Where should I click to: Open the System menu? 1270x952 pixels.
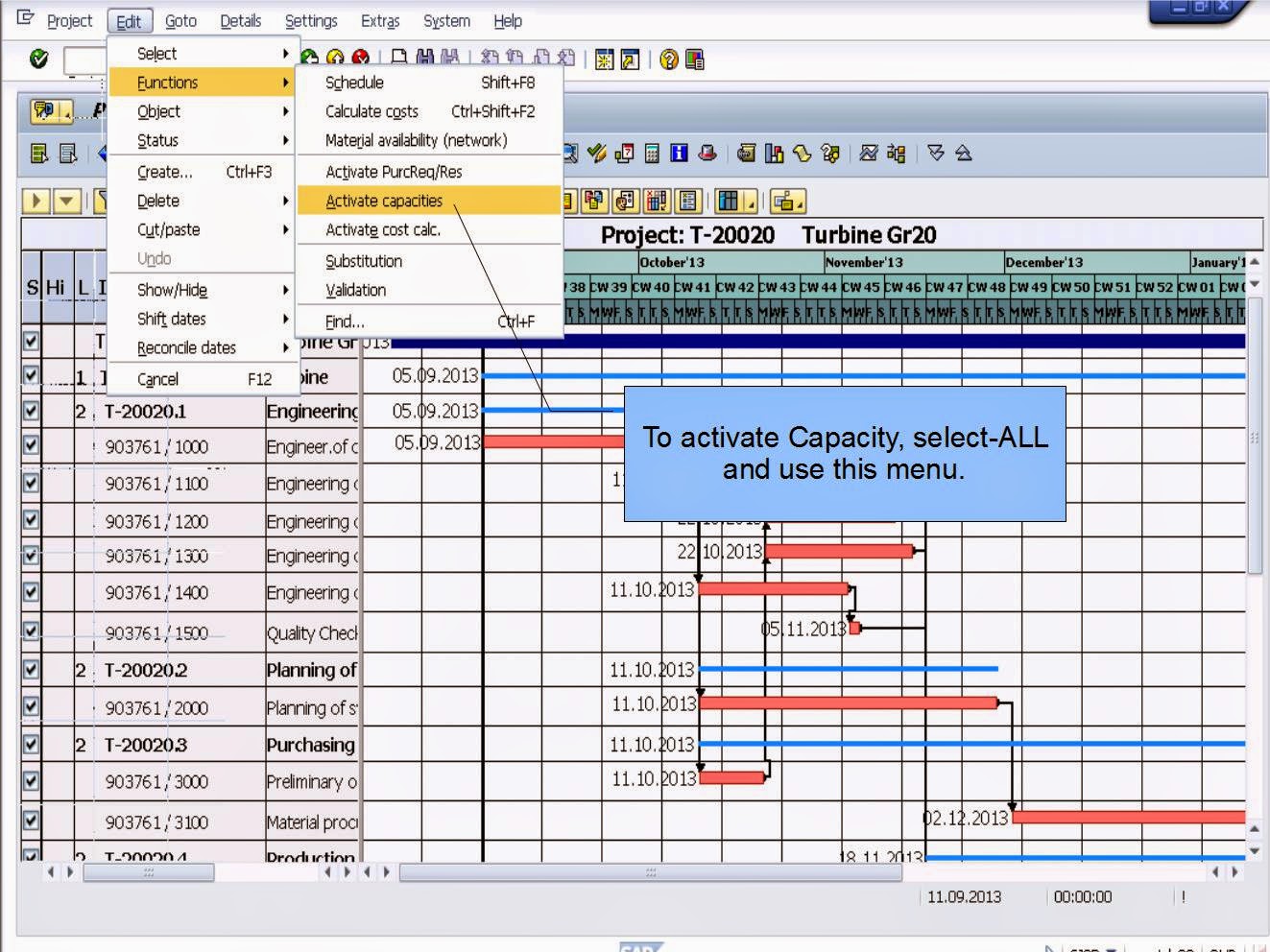point(445,20)
